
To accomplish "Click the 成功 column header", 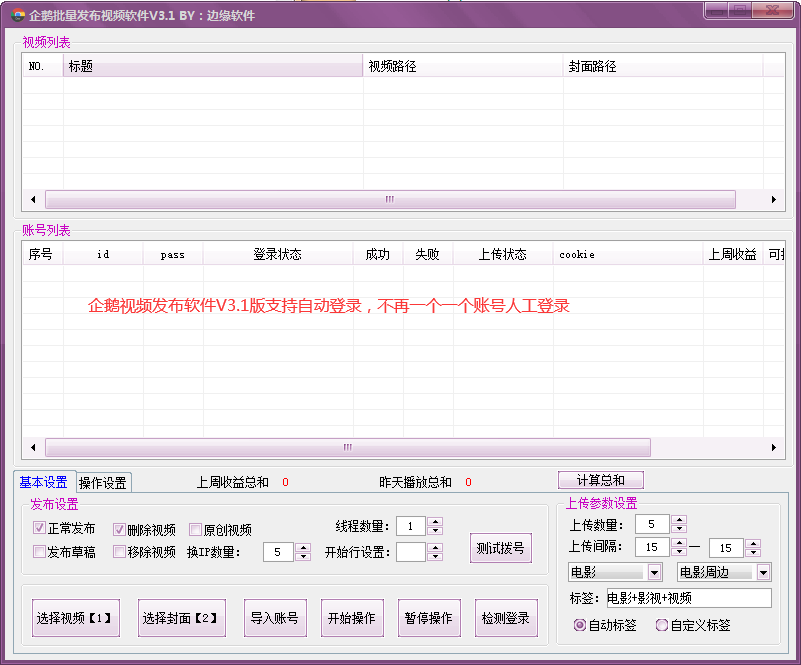I will (x=378, y=254).
